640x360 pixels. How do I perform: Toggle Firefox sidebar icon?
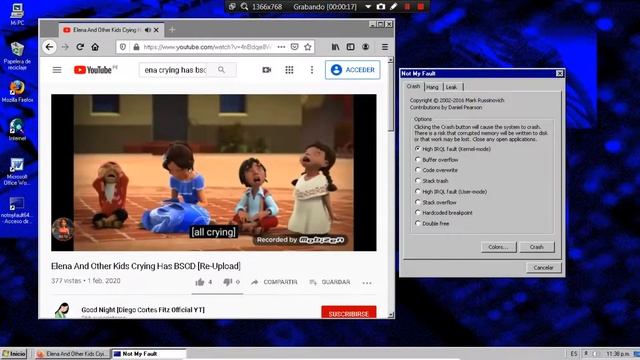(x=350, y=47)
